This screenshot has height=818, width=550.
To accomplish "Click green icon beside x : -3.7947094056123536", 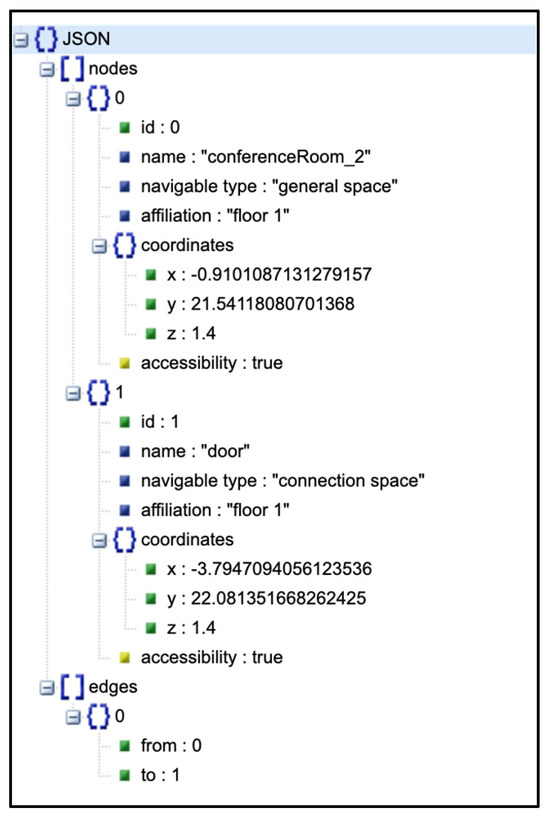I will tap(151, 569).
